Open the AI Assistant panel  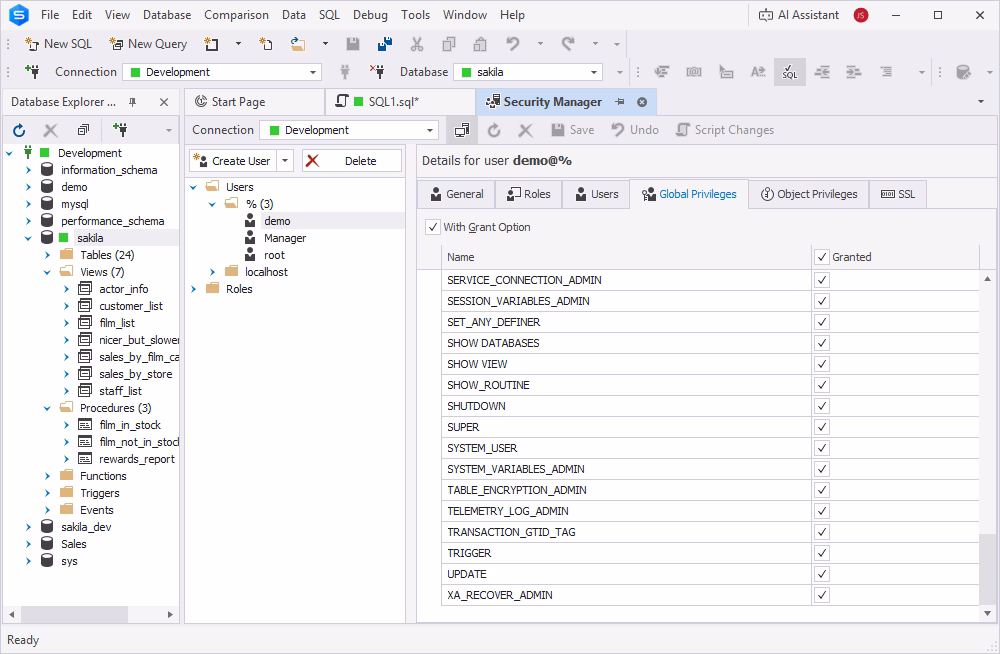(799, 15)
